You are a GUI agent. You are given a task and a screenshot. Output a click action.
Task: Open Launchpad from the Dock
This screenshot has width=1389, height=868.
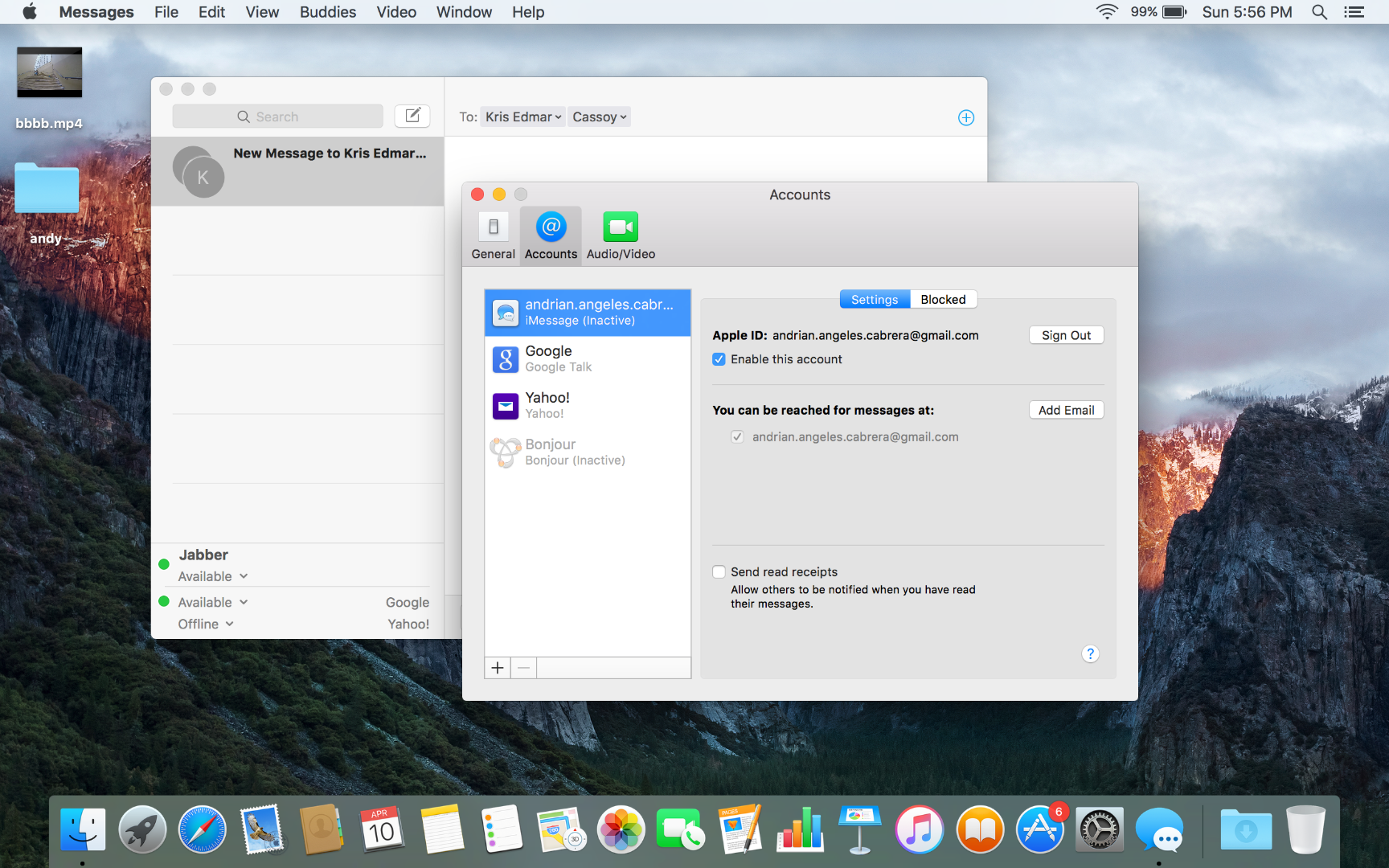pyautogui.click(x=142, y=829)
